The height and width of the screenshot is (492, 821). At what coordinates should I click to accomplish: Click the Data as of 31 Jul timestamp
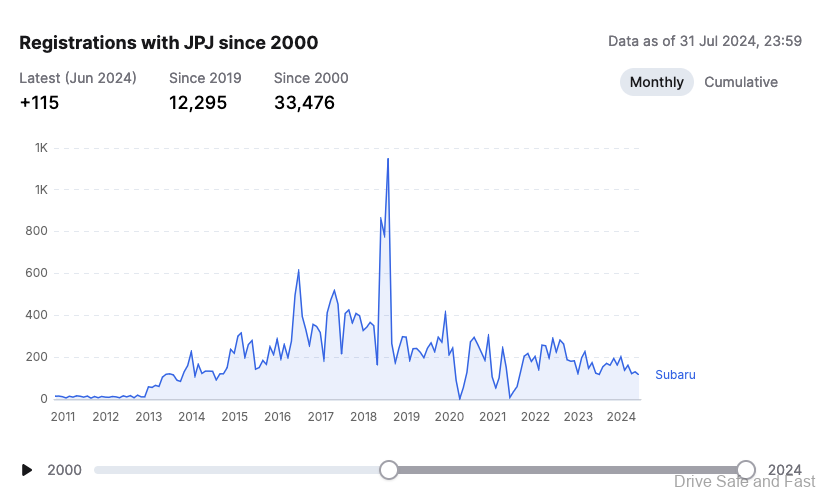705,41
